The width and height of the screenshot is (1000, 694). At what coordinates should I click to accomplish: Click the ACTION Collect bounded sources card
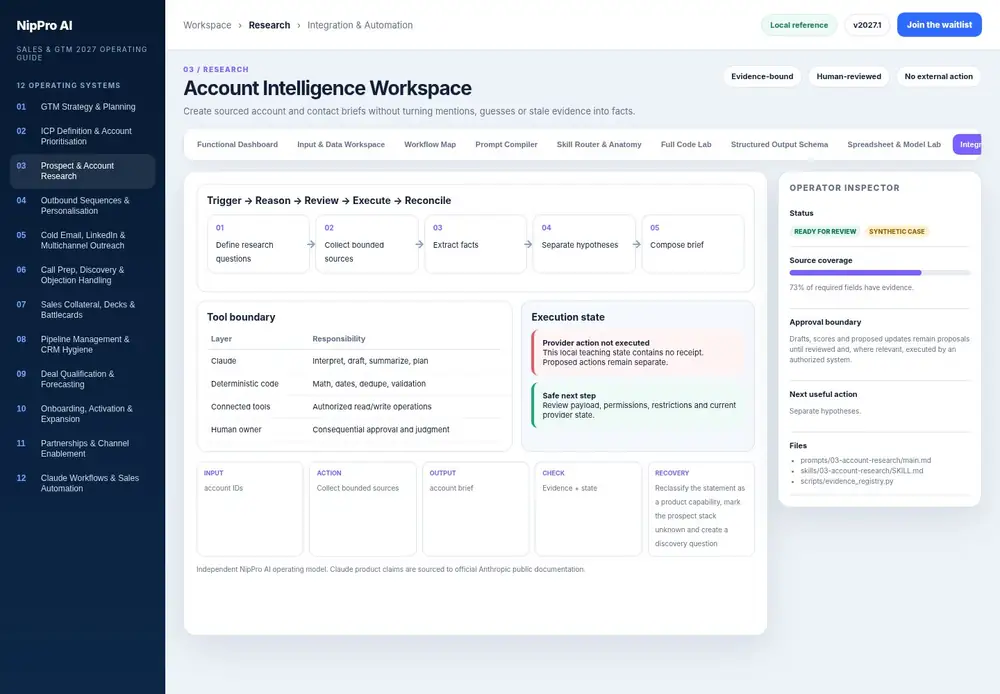coord(363,509)
